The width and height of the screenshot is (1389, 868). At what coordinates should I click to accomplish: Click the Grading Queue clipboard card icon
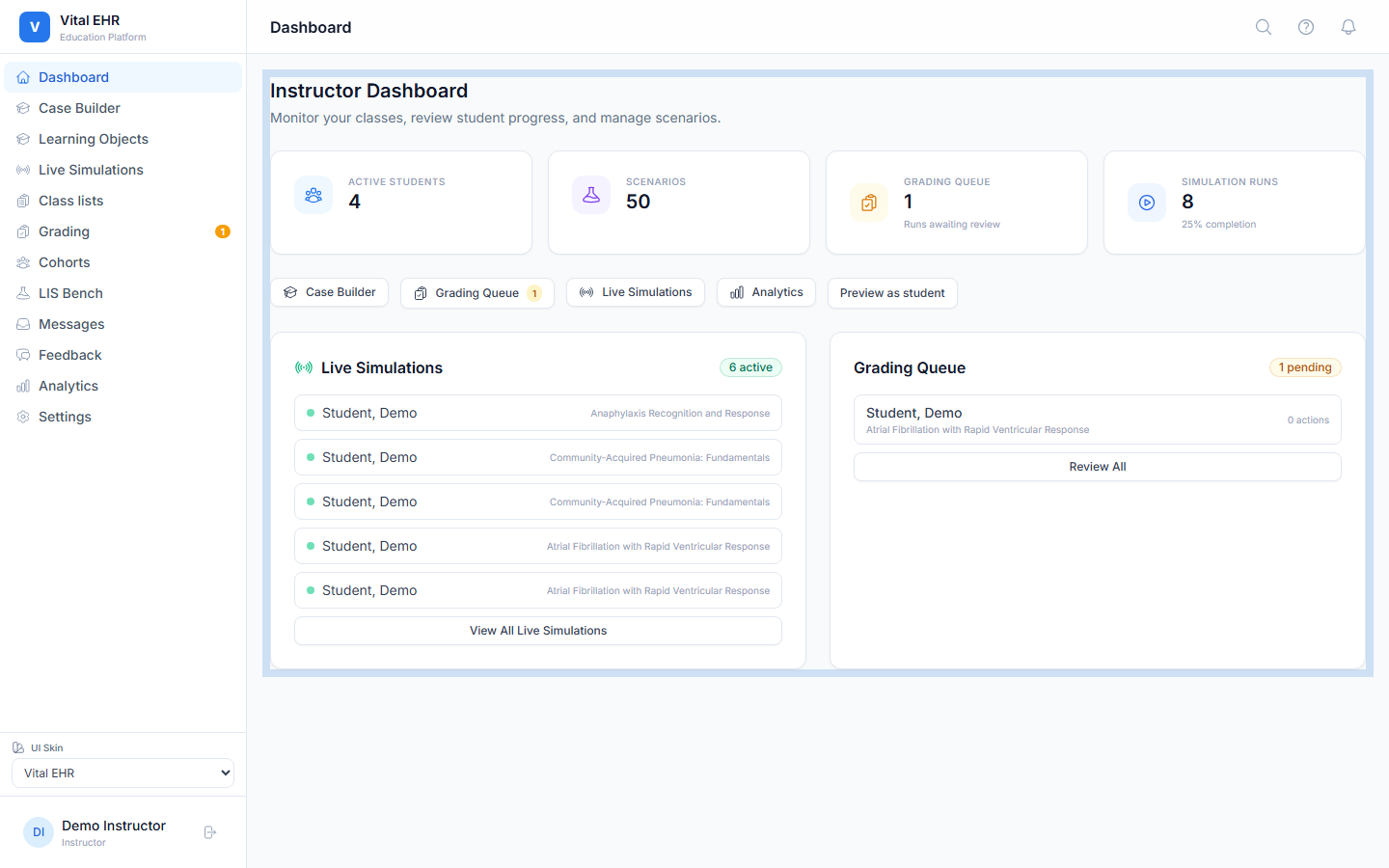point(869,203)
